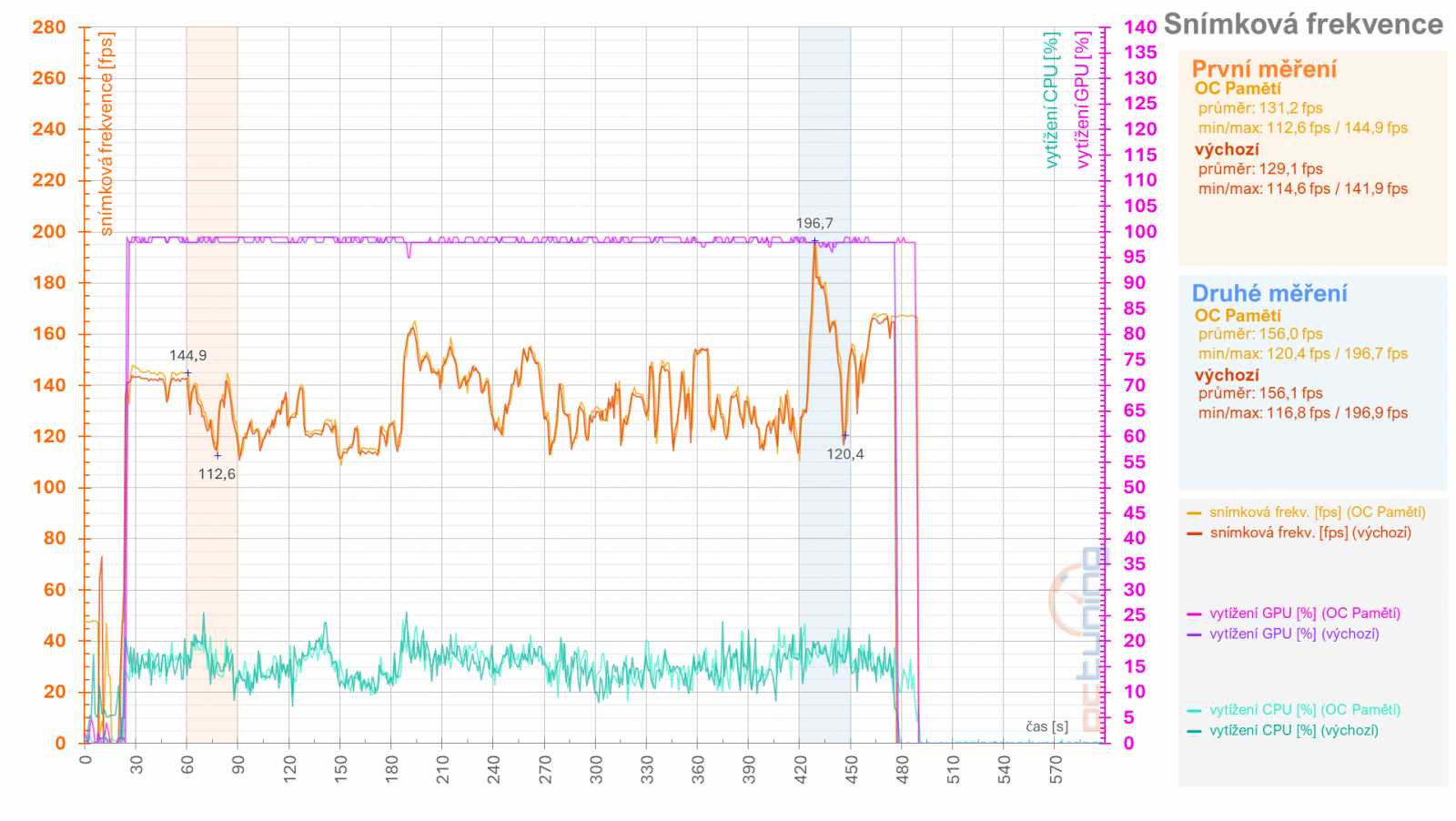This screenshot has width=1456, height=821.
Task: Click the vytížení CPU [%] axis label
Action: (1051, 101)
